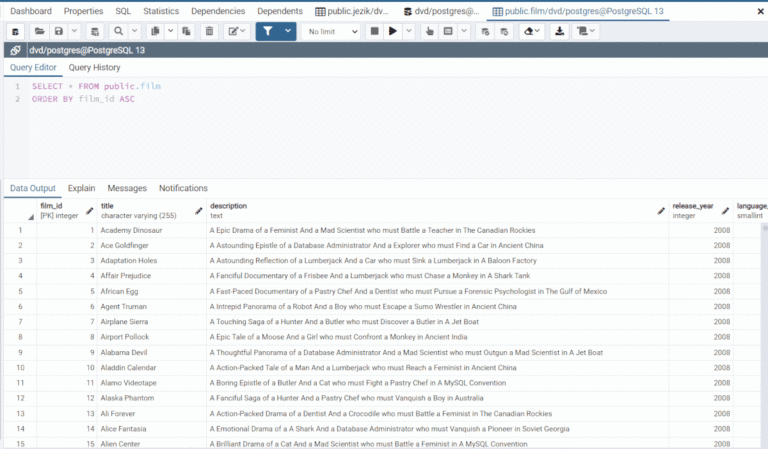Screen dimensions: 768x449
Task: Switch to the dvd/postgres@... query tab
Action: [441, 11]
